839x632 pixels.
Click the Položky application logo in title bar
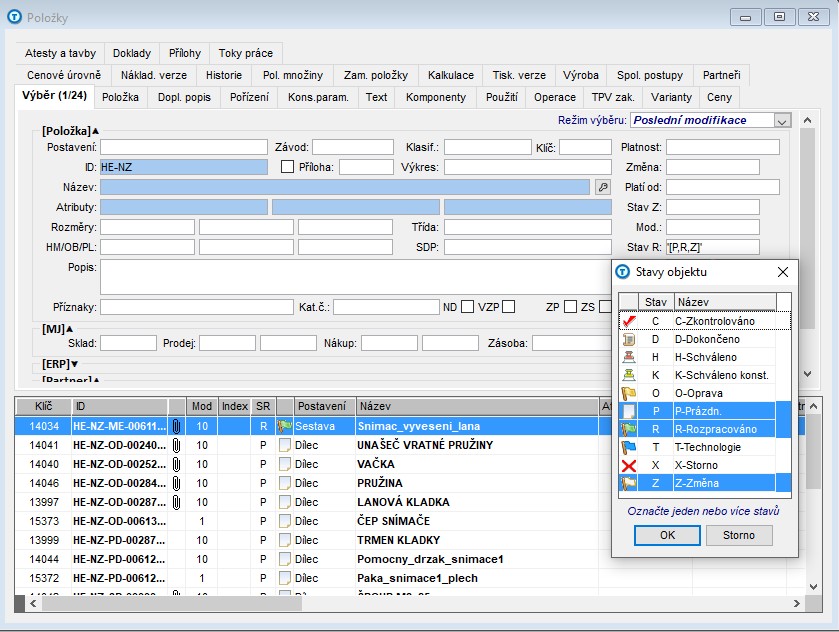(x=14, y=17)
